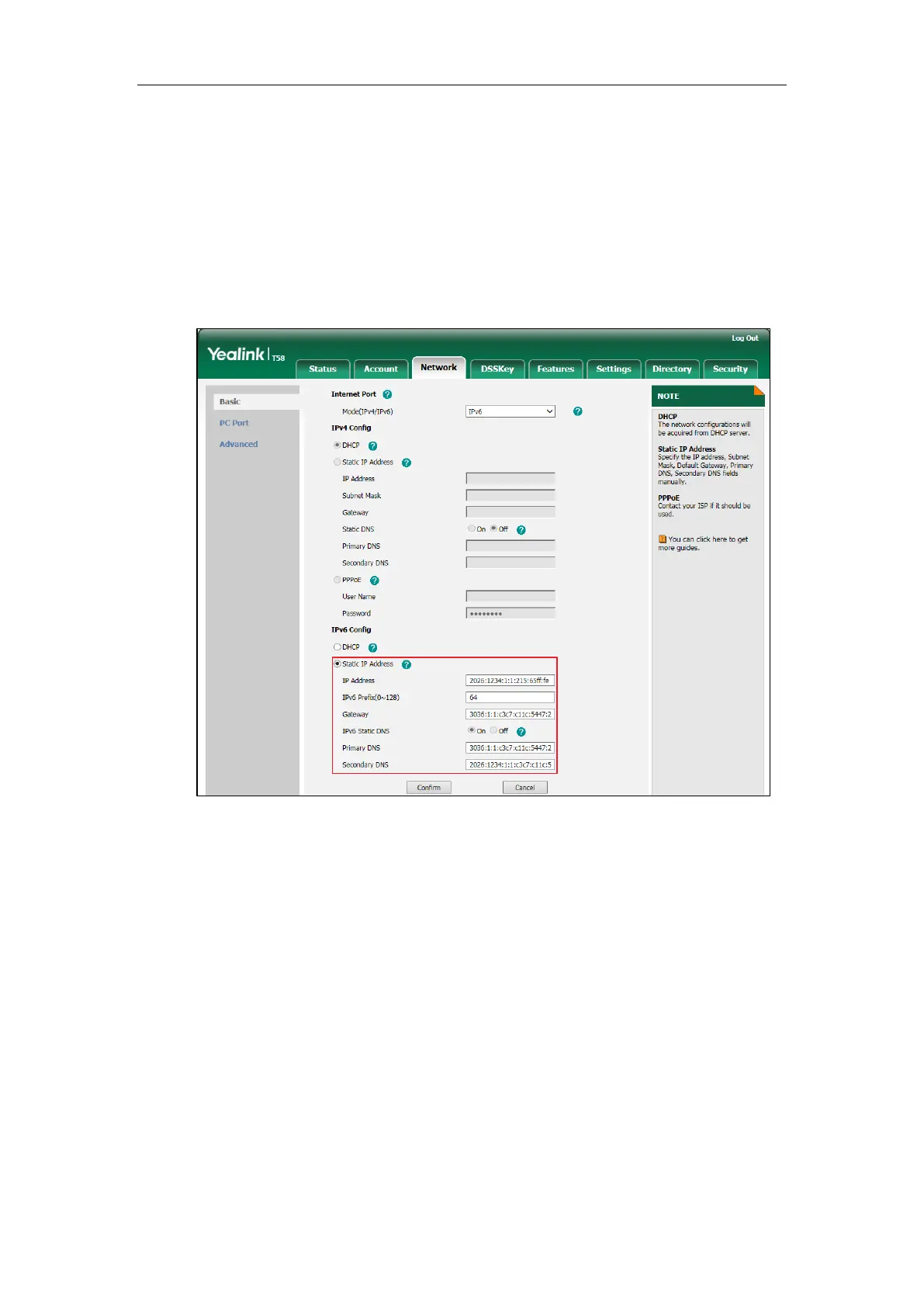
Task: Click the IPv4 Secondary DNS field
Action: tap(510, 563)
